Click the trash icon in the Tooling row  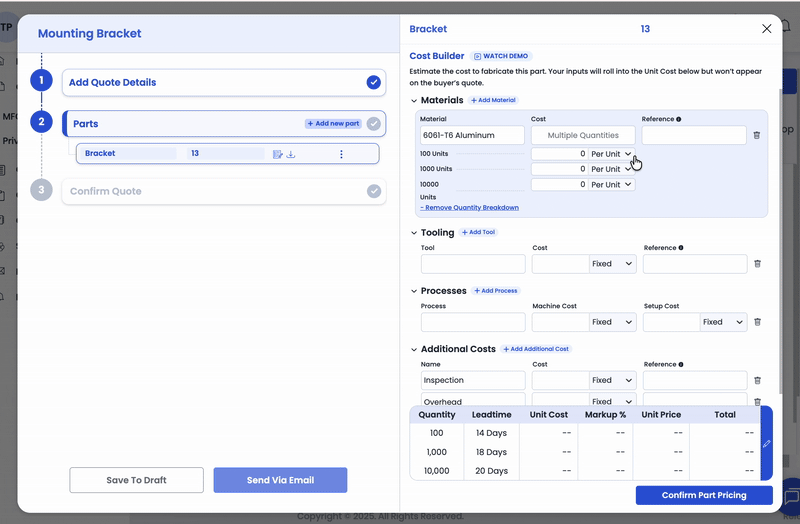(x=757, y=264)
